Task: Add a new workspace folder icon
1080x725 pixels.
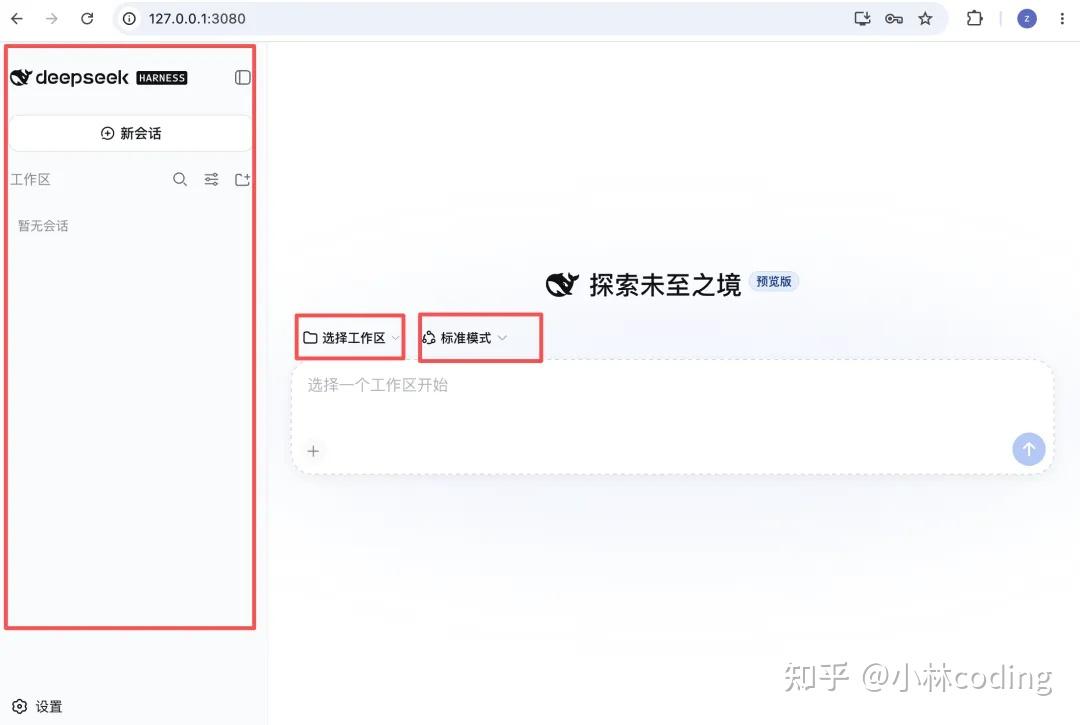Action: click(242, 180)
